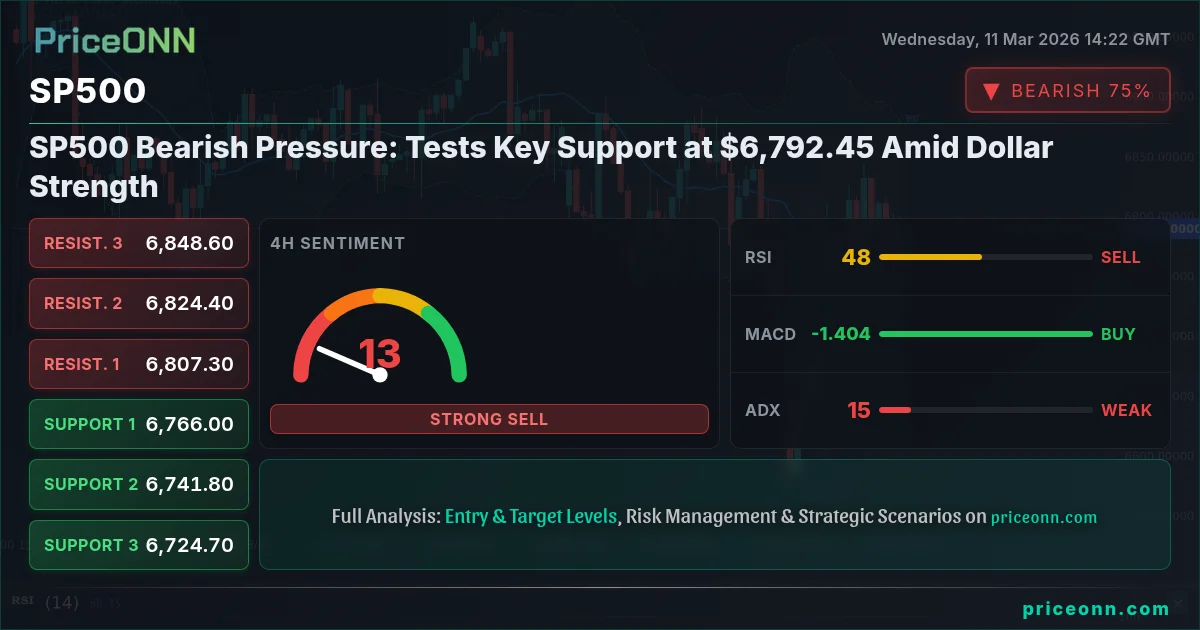Select the SUPPORT 3 level 6,724.70
The width and height of the screenshot is (1200, 630).
[x=139, y=545]
